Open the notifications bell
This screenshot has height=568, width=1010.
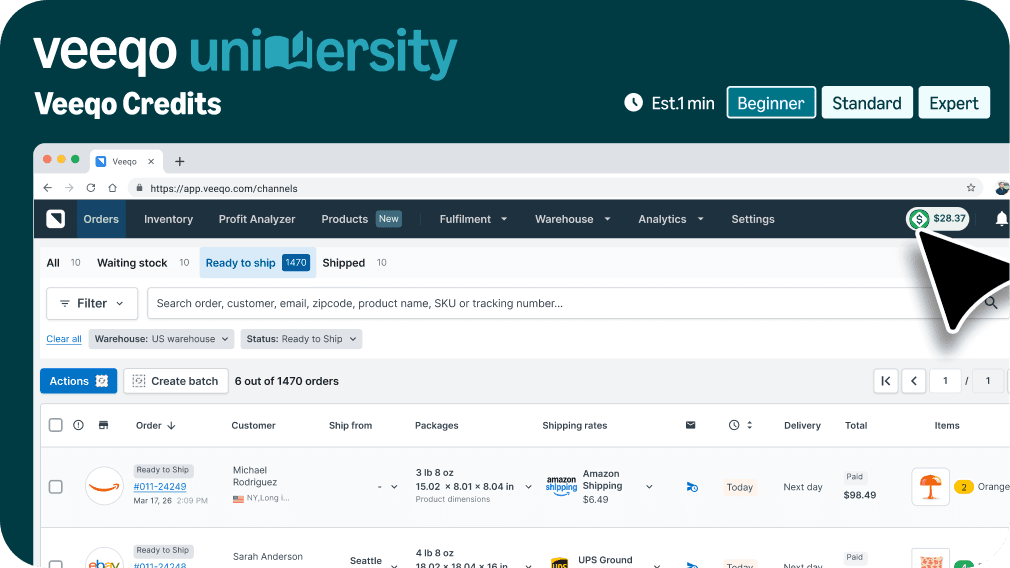pos(1001,219)
